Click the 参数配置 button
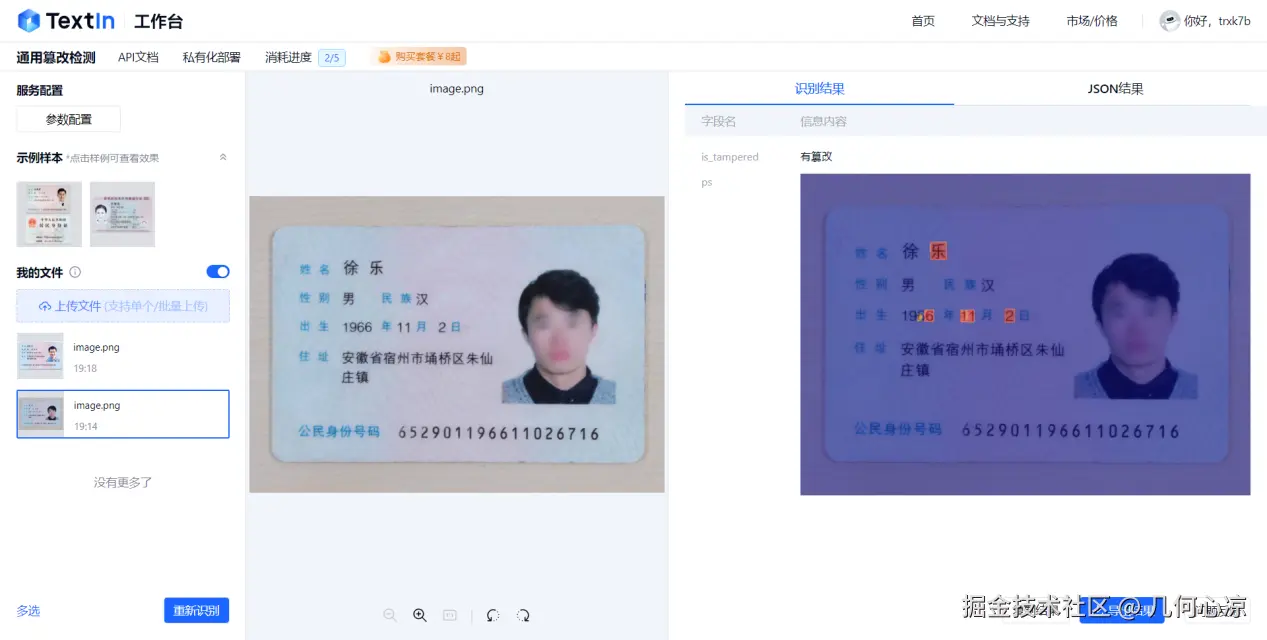This screenshot has width=1267, height=640. pos(68,118)
